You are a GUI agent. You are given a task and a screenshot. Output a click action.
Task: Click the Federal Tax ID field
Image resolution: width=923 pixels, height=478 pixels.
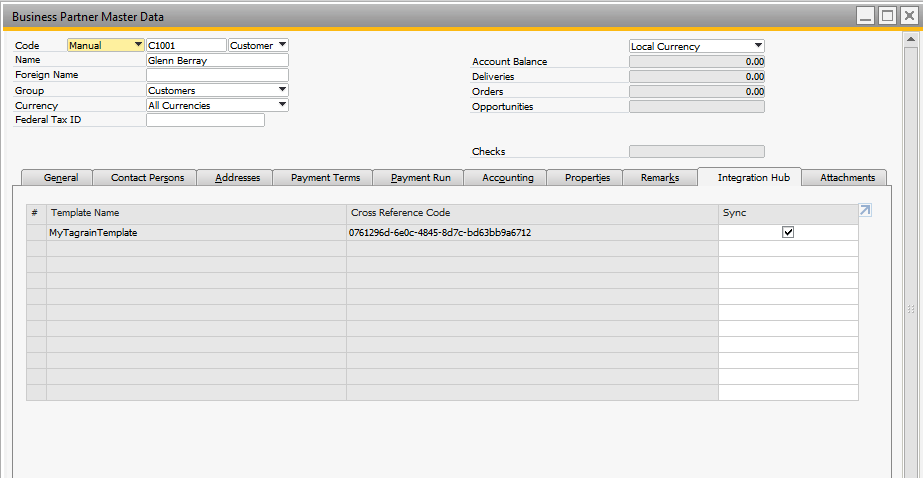(205, 120)
